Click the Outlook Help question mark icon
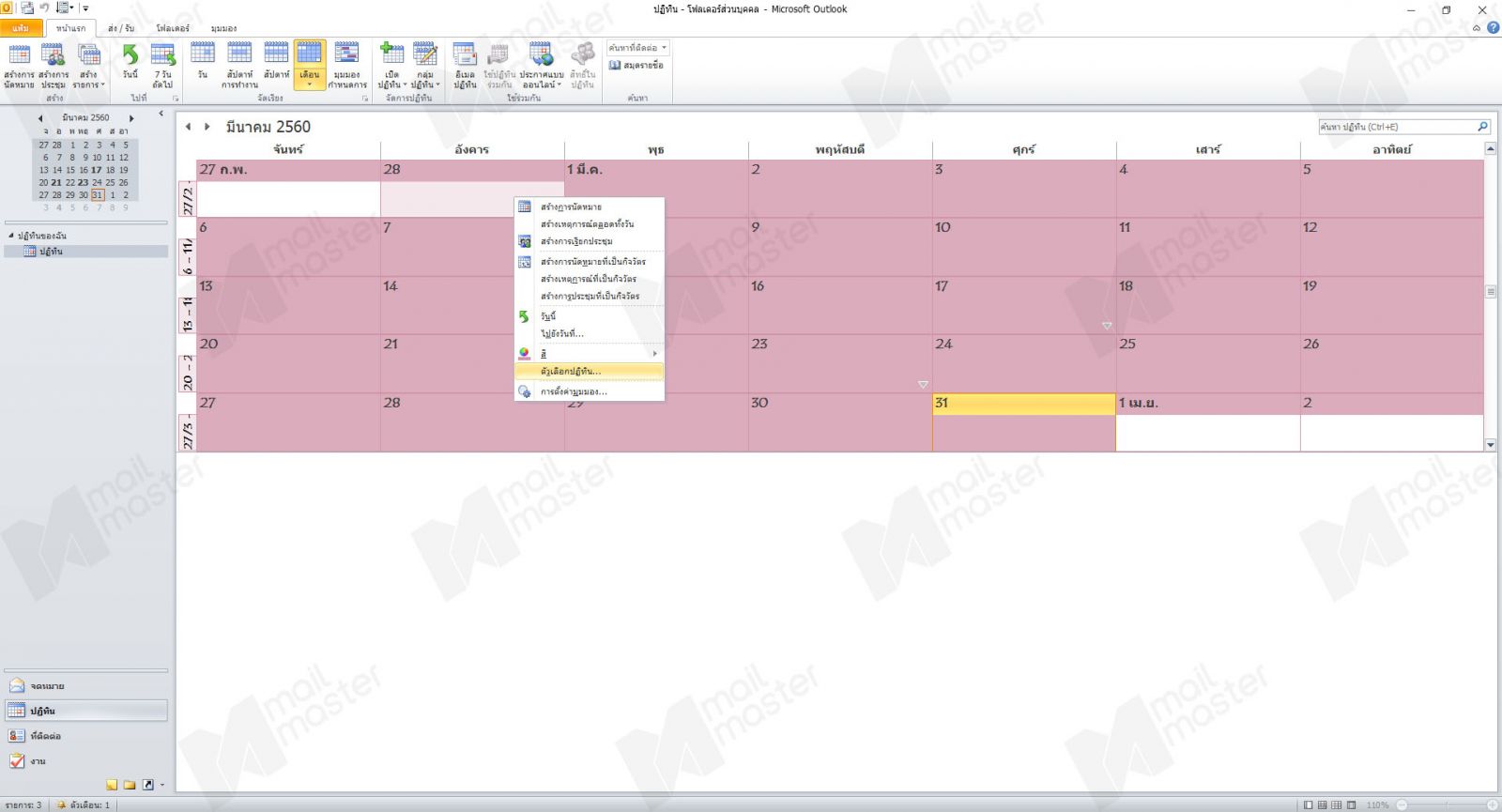The width and height of the screenshot is (1502, 812). [x=1493, y=28]
